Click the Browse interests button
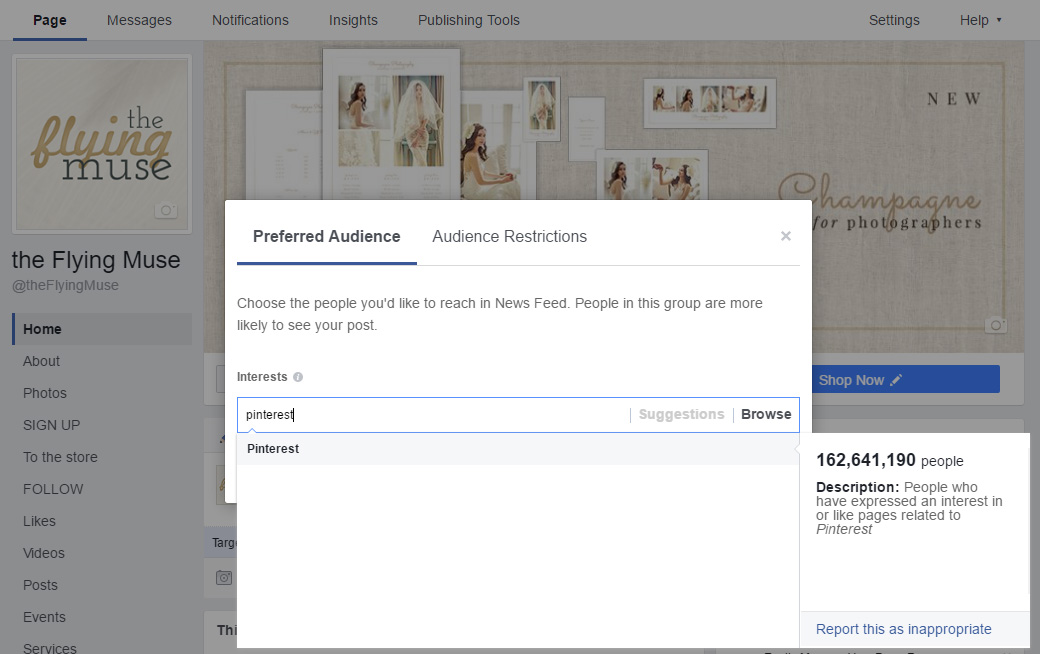This screenshot has width=1040, height=654. 766,415
